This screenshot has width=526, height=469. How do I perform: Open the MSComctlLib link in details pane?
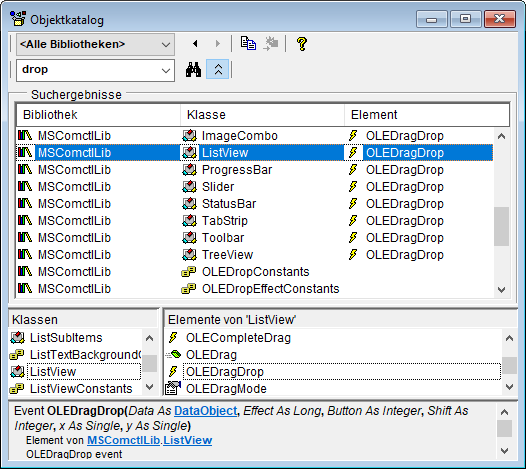click(123, 440)
